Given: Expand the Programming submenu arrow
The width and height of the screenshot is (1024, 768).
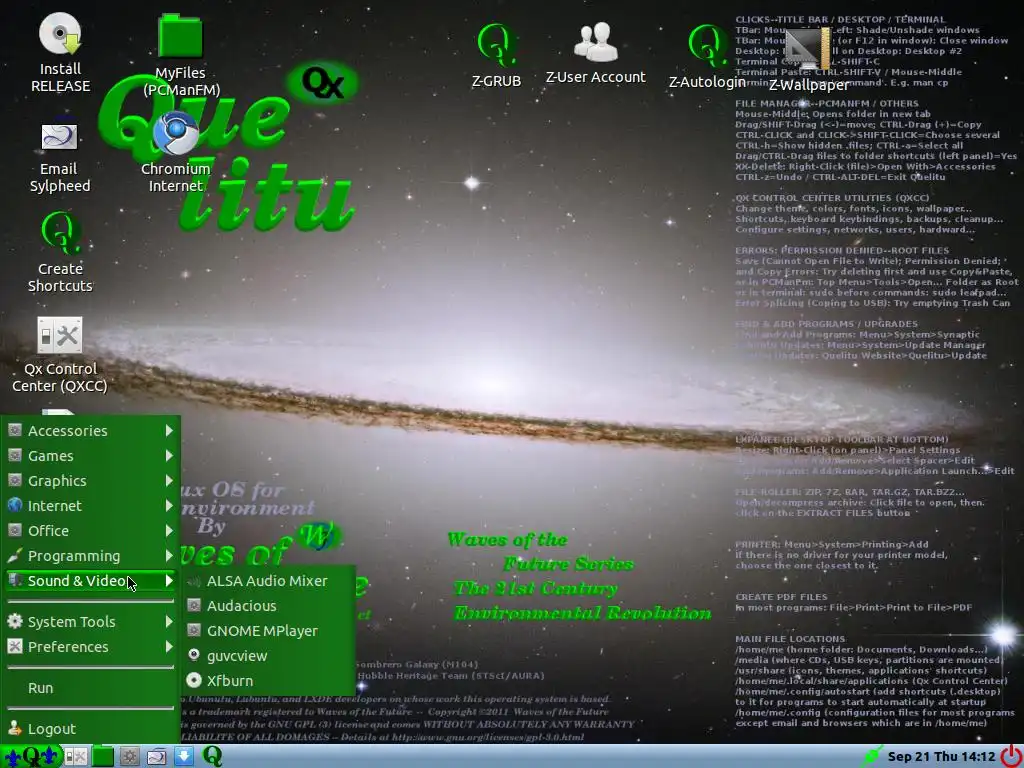Looking at the screenshot, I should [x=169, y=556].
